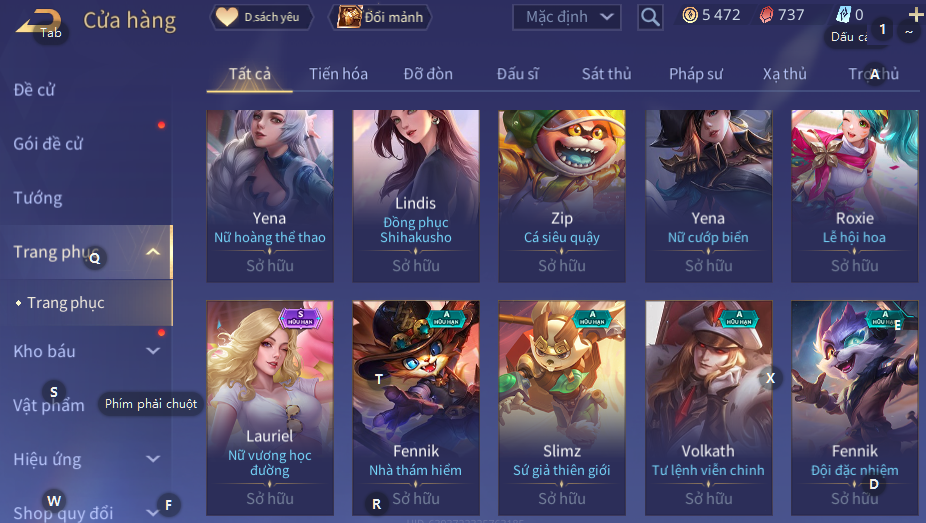Switch to the Pháp sư tab

696,74
